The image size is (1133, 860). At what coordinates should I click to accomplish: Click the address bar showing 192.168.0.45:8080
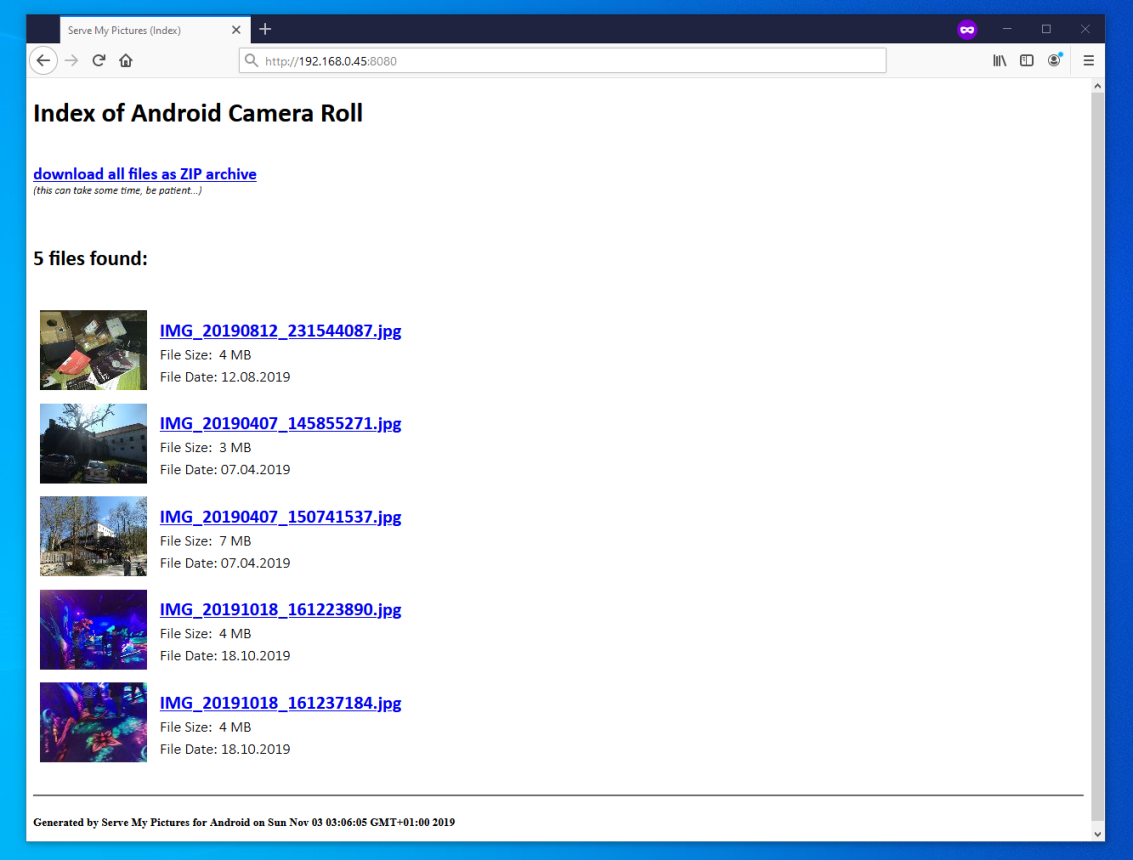(562, 61)
